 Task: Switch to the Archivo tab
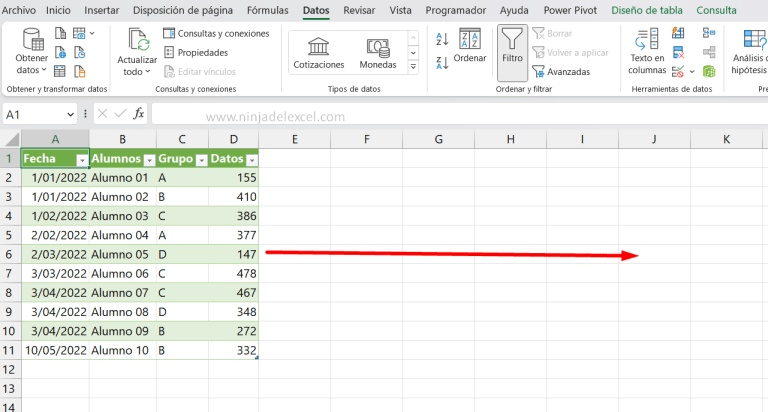(19, 10)
